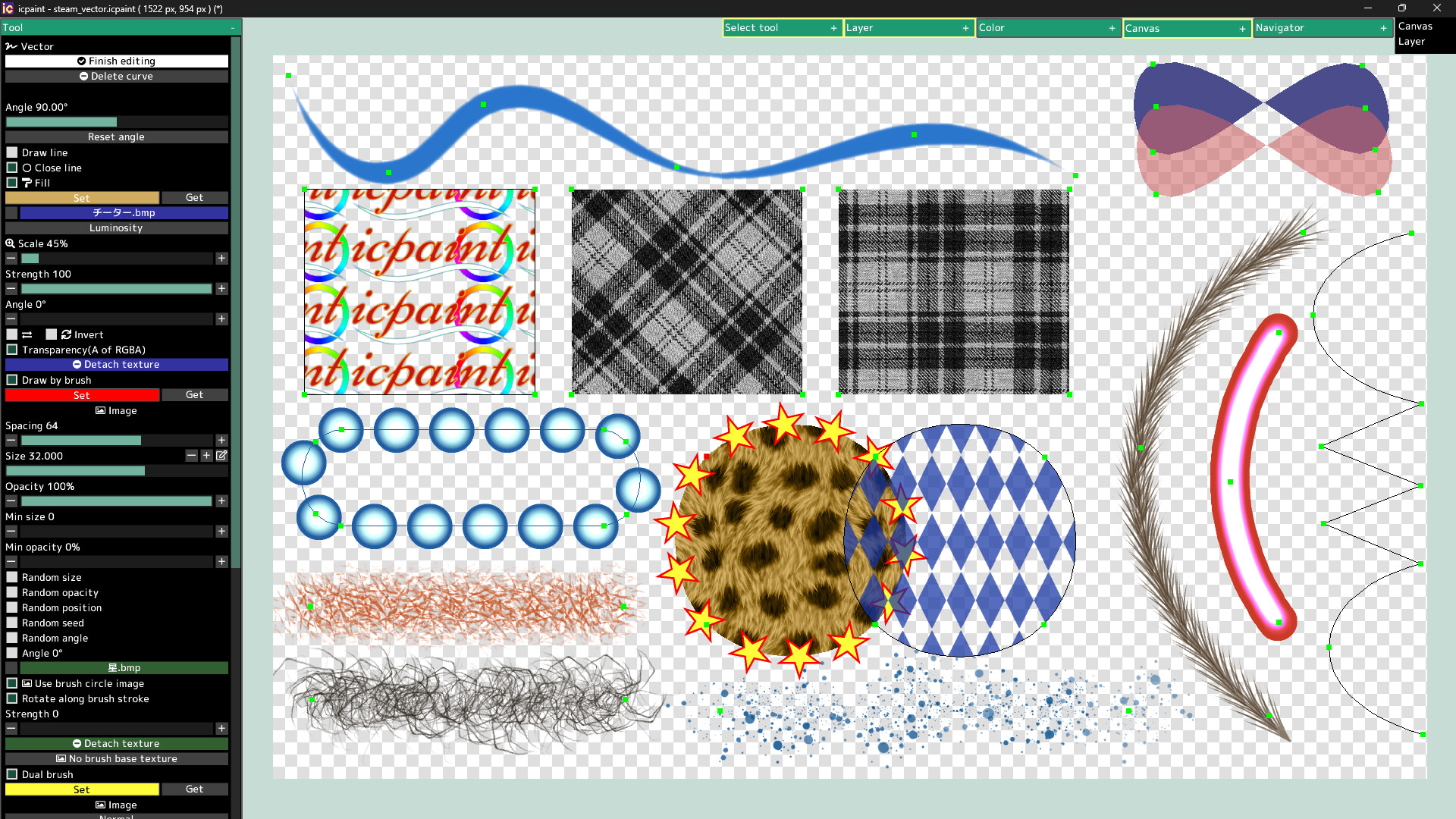1456x819 pixels.
Task: Open the Canvas entry in the right list
Action: click(1416, 26)
